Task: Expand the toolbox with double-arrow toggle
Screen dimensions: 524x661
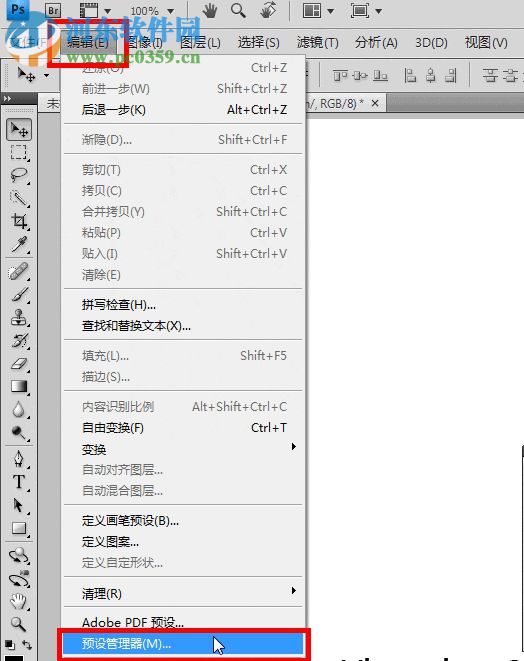Action: pos(8,98)
